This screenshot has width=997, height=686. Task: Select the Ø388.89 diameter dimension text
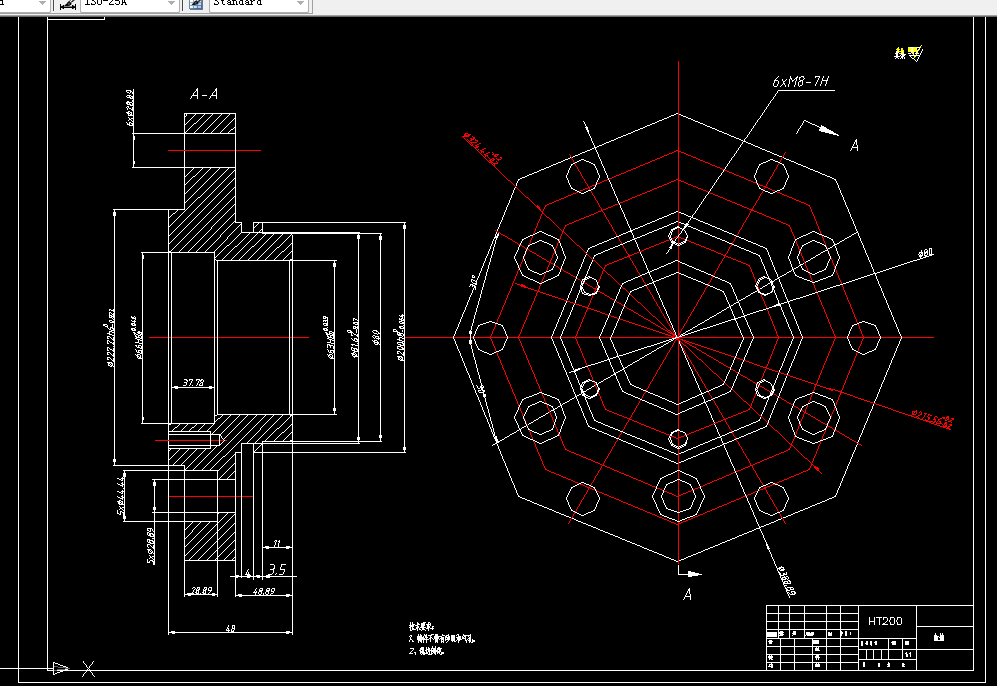pyautogui.click(x=786, y=581)
